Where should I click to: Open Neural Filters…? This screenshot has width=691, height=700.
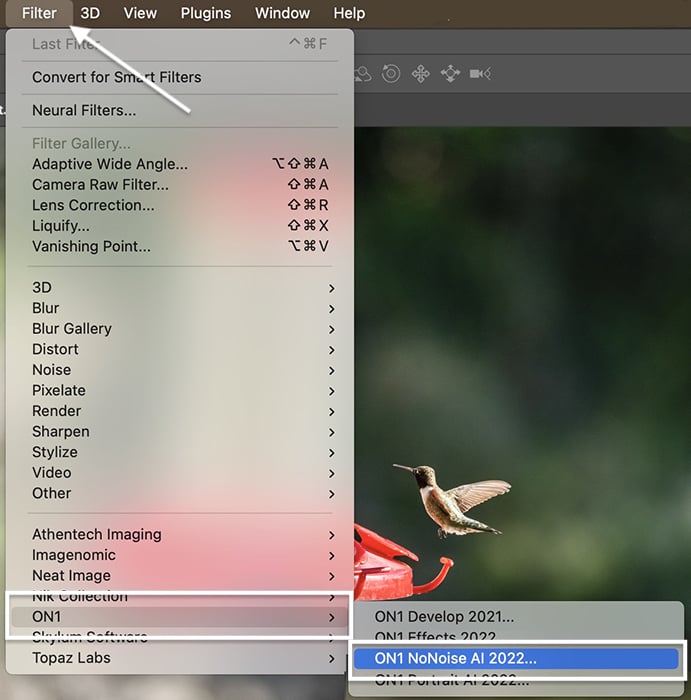180,110
